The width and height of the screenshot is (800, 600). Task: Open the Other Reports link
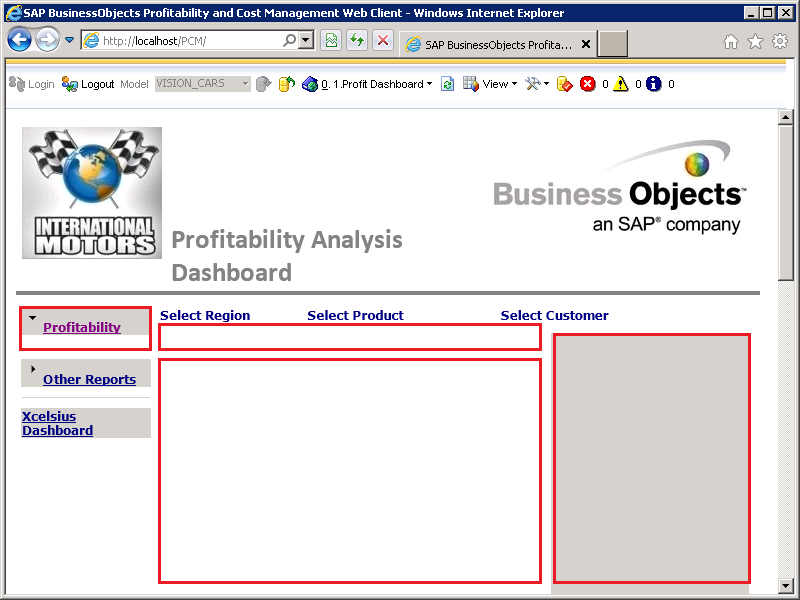[89, 380]
